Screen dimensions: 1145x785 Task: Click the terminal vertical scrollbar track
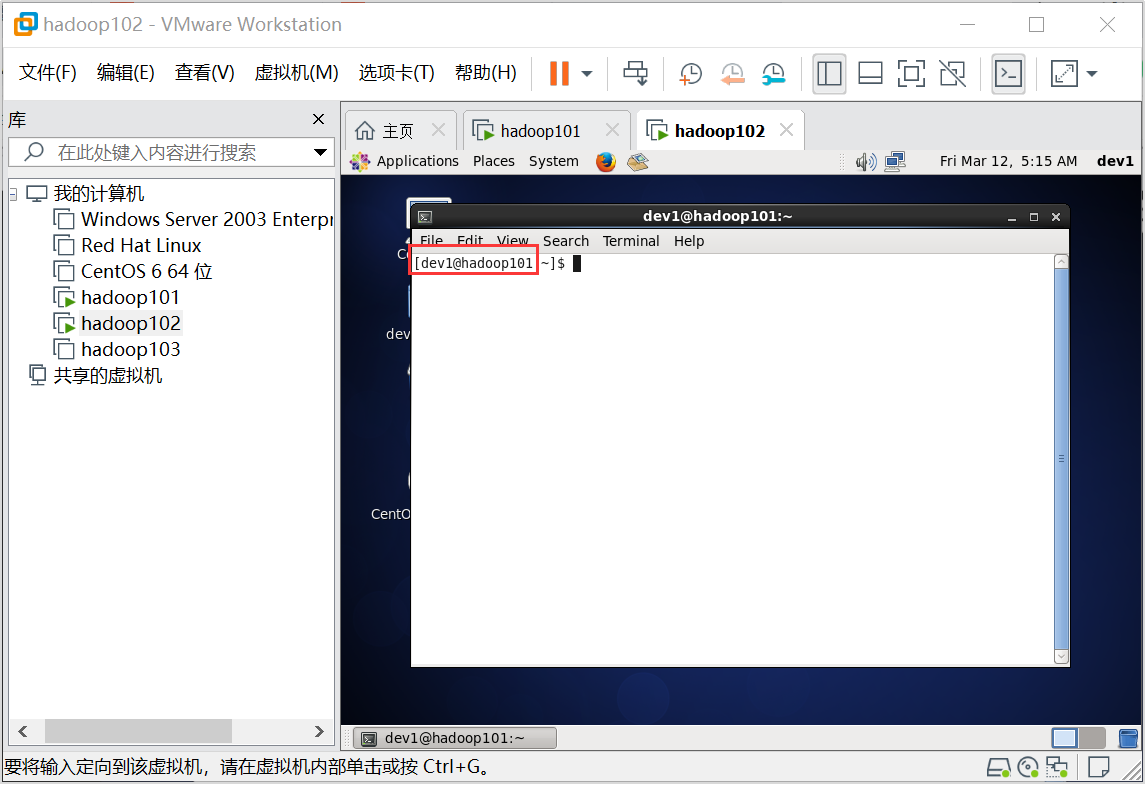click(1062, 459)
